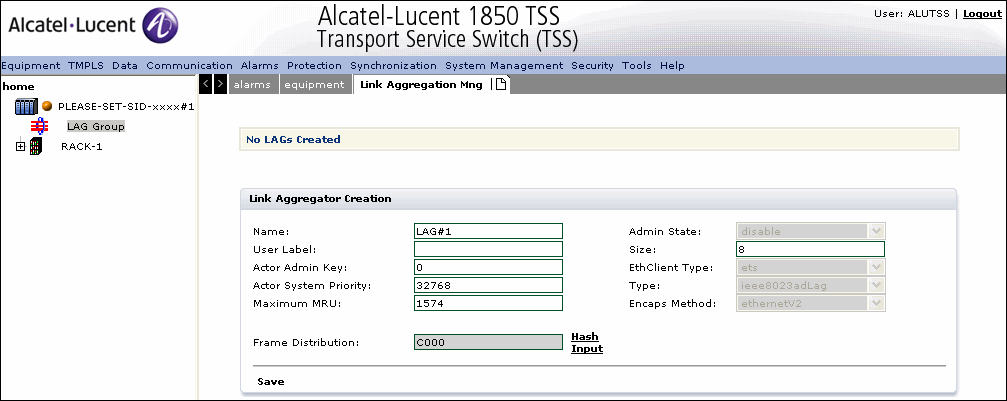The image size is (1007, 401).
Task: Click the network element shelf icon
Action: click(26, 106)
